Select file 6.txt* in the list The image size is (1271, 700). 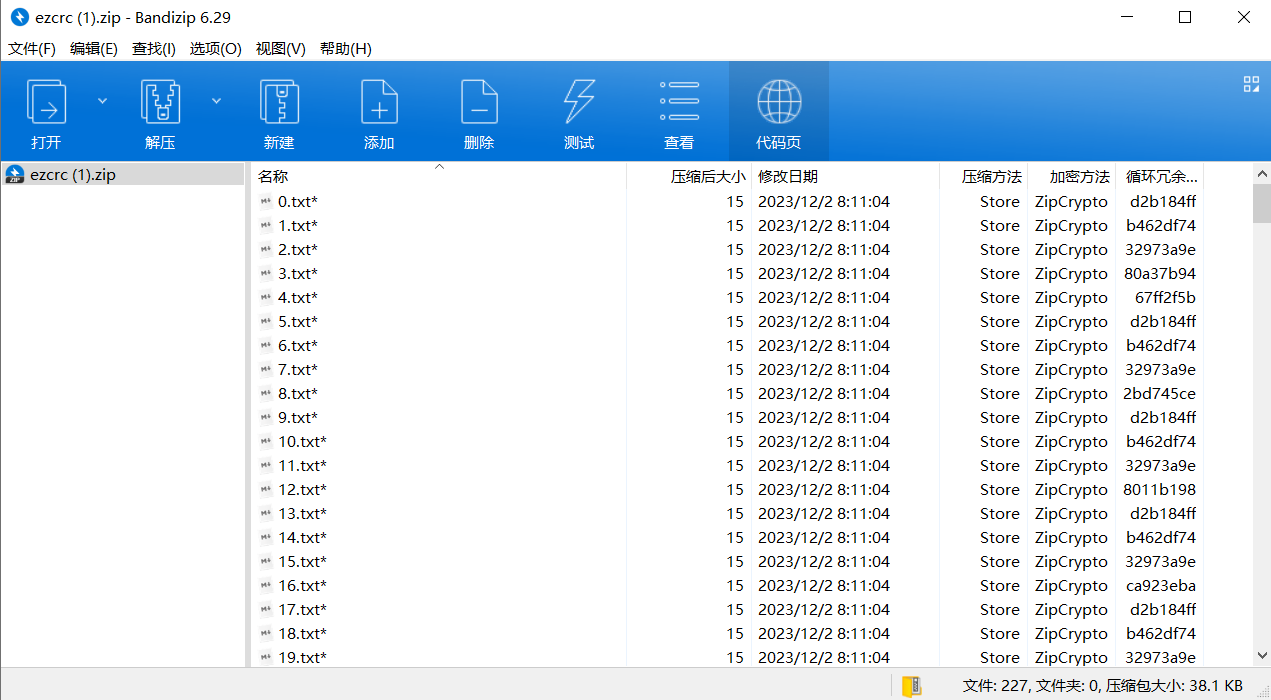pos(298,345)
